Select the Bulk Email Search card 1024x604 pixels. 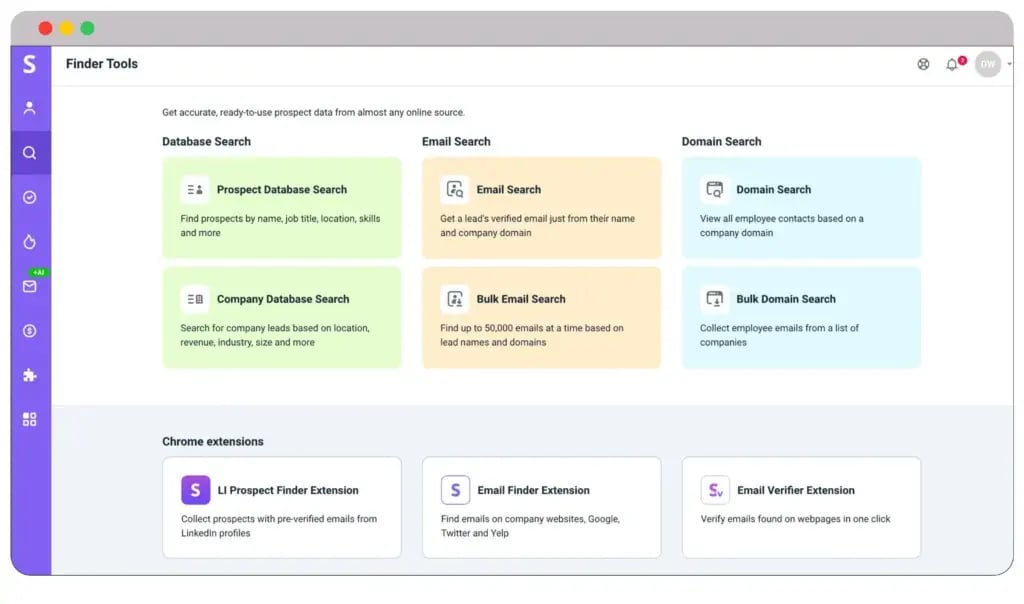tap(541, 317)
